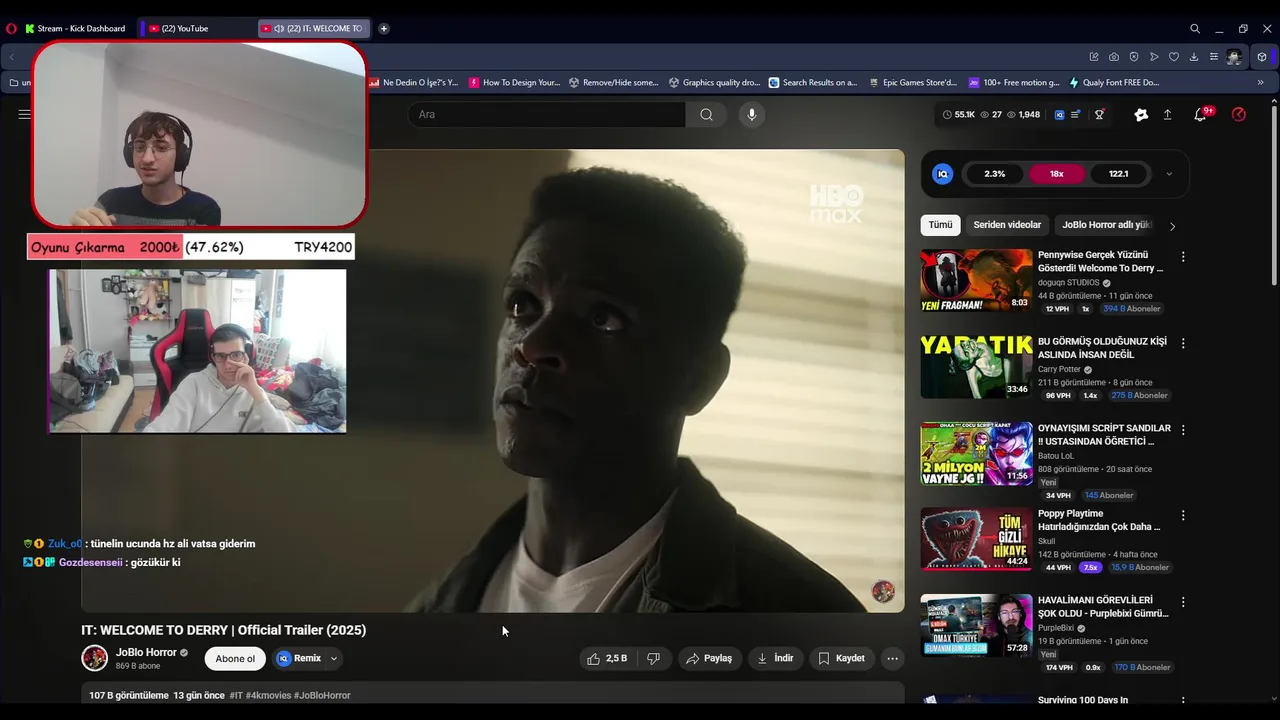Open the JoBlo Horror channel name link
This screenshot has height=720, width=1280.
pos(146,652)
